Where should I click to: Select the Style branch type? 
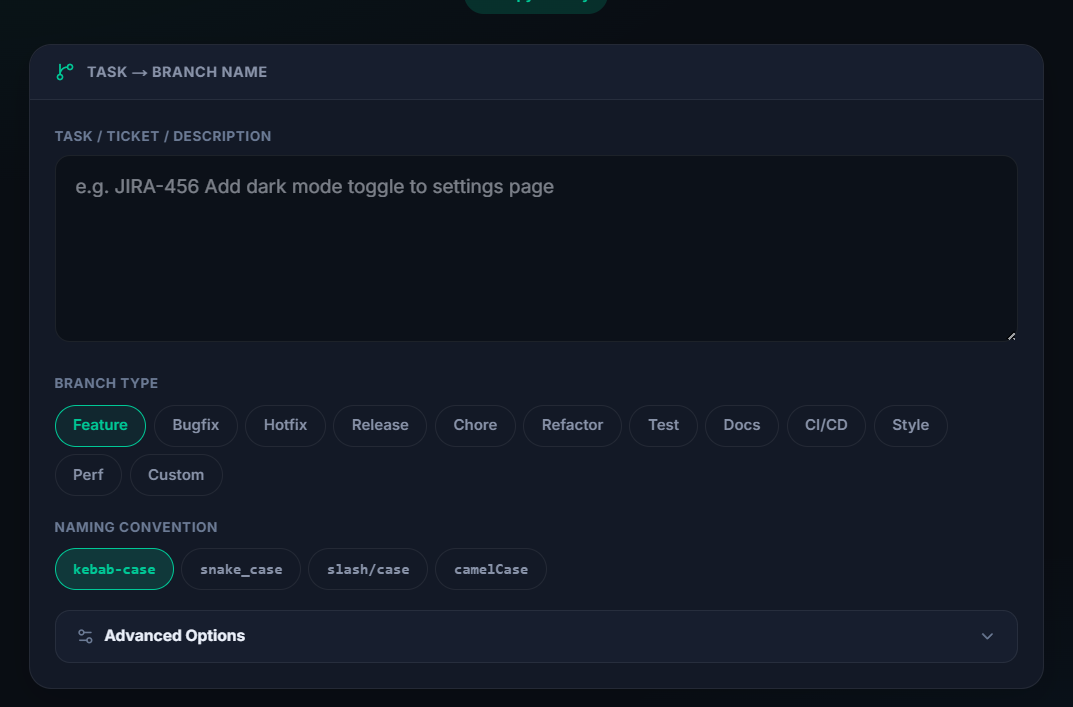(x=910, y=425)
